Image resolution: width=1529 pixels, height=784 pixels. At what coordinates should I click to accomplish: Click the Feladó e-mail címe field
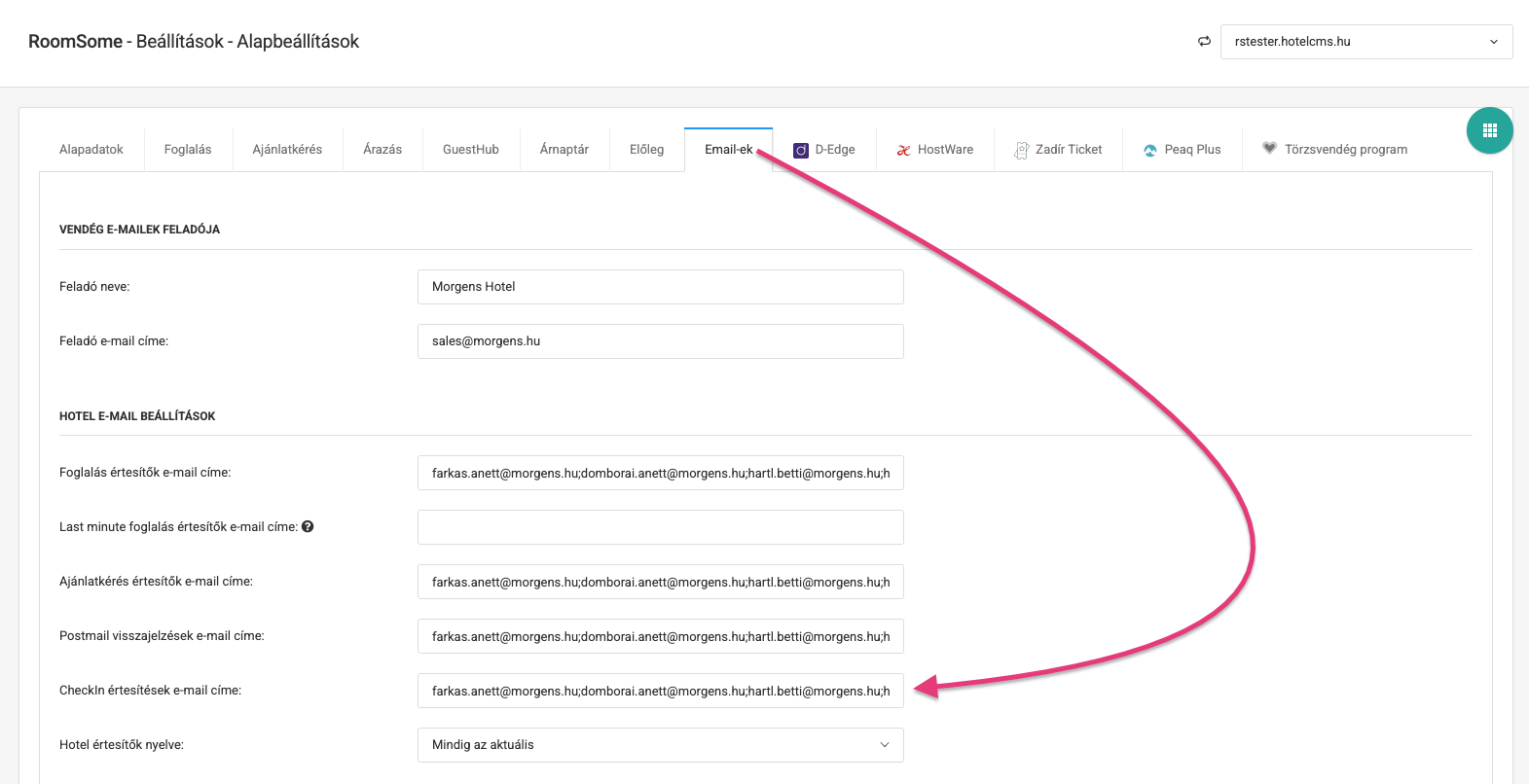(660, 341)
